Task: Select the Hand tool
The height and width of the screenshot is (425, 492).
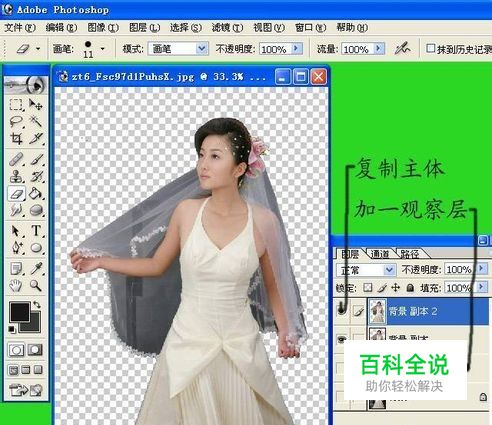Action: pyautogui.click(x=16, y=285)
